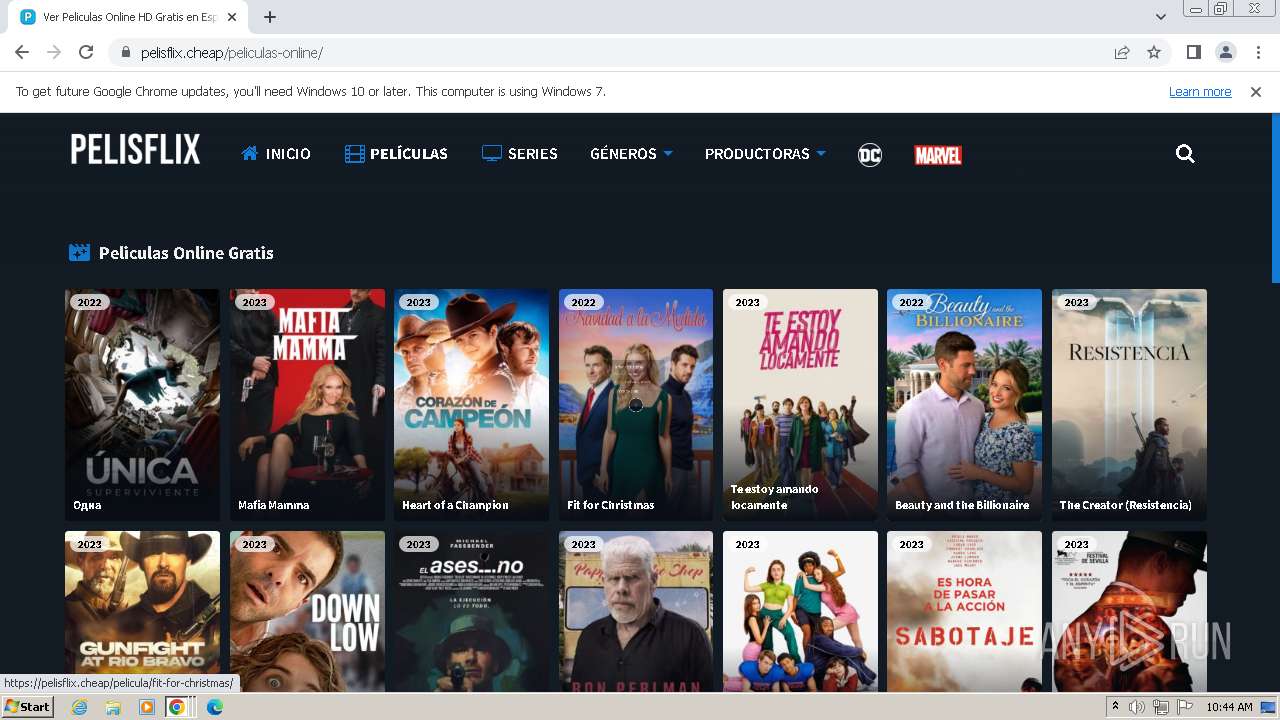Image resolution: width=1280 pixels, height=720 pixels.
Task: Open Internet Explorer from taskbar
Action: click(x=79, y=707)
